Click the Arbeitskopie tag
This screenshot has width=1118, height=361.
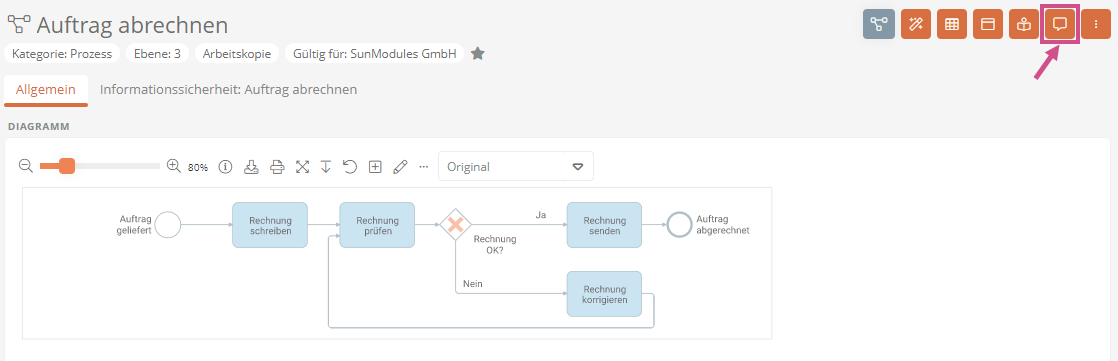point(237,54)
